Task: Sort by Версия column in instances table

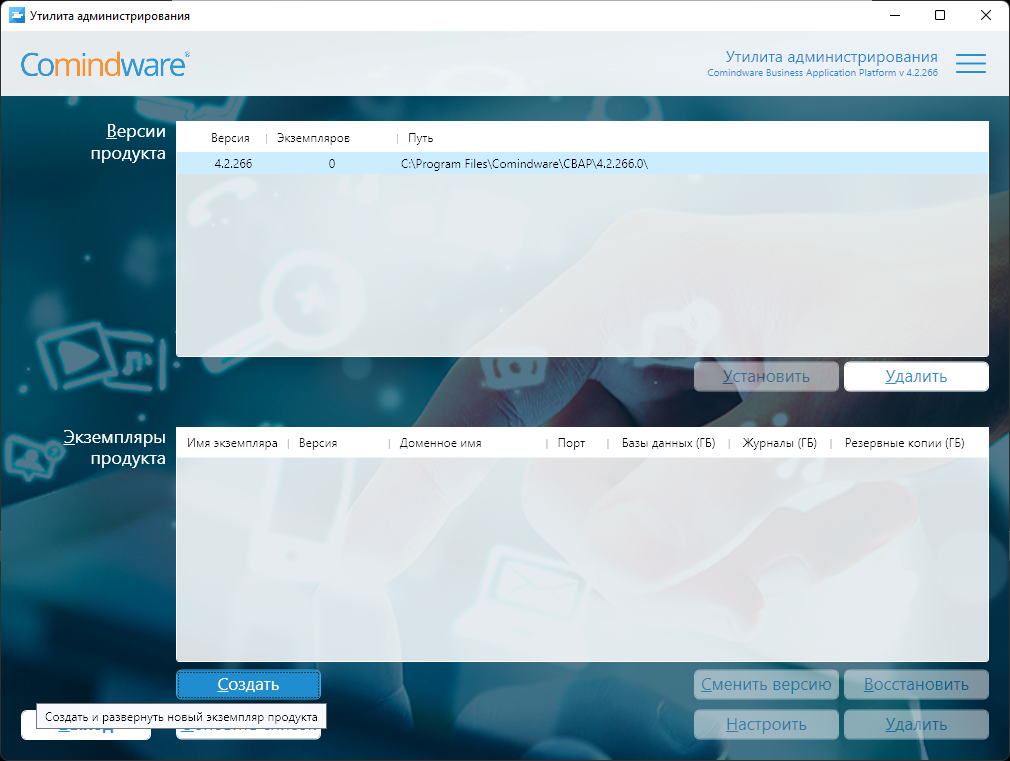Action: click(318, 443)
